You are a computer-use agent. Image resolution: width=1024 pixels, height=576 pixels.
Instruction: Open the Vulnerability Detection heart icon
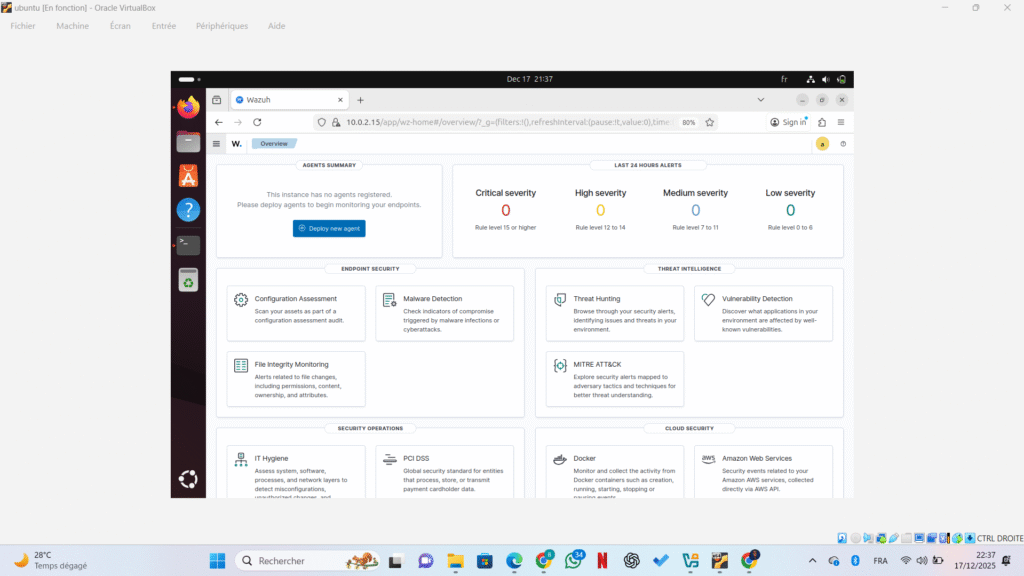tap(708, 300)
